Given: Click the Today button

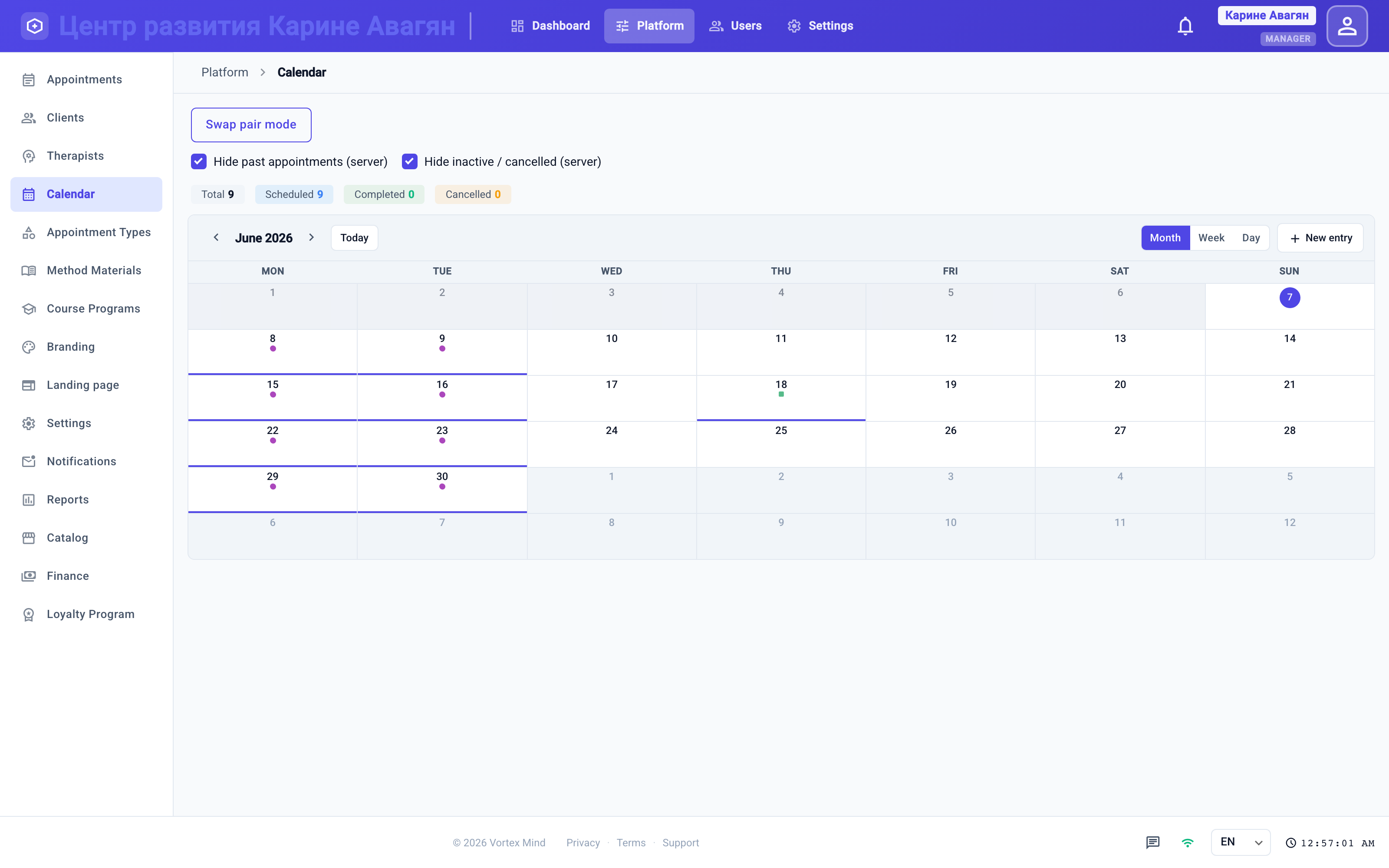Looking at the screenshot, I should [x=354, y=238].
